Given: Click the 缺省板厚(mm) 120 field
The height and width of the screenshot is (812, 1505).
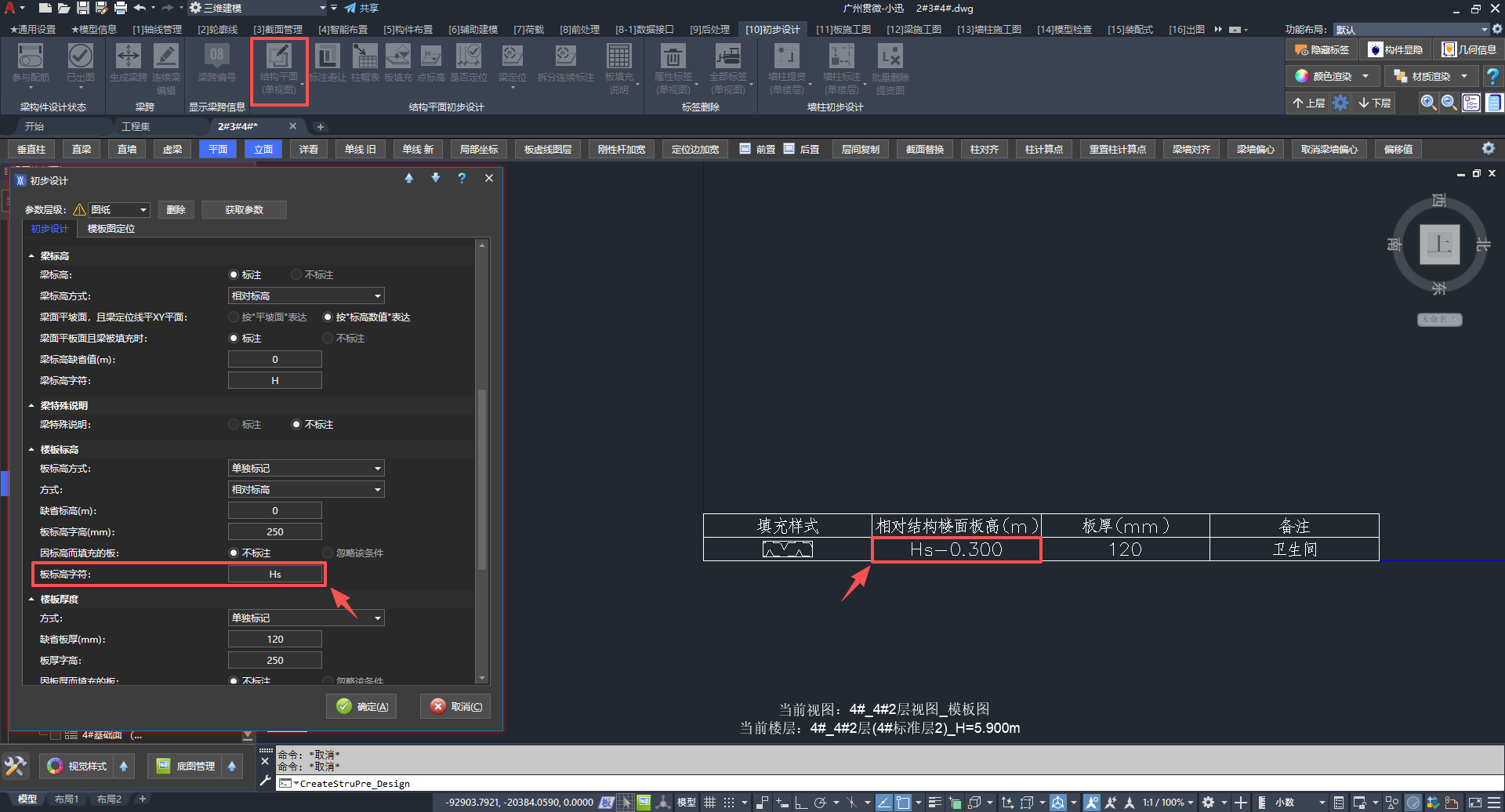Looking at the screenshot, I should (275, 640).
